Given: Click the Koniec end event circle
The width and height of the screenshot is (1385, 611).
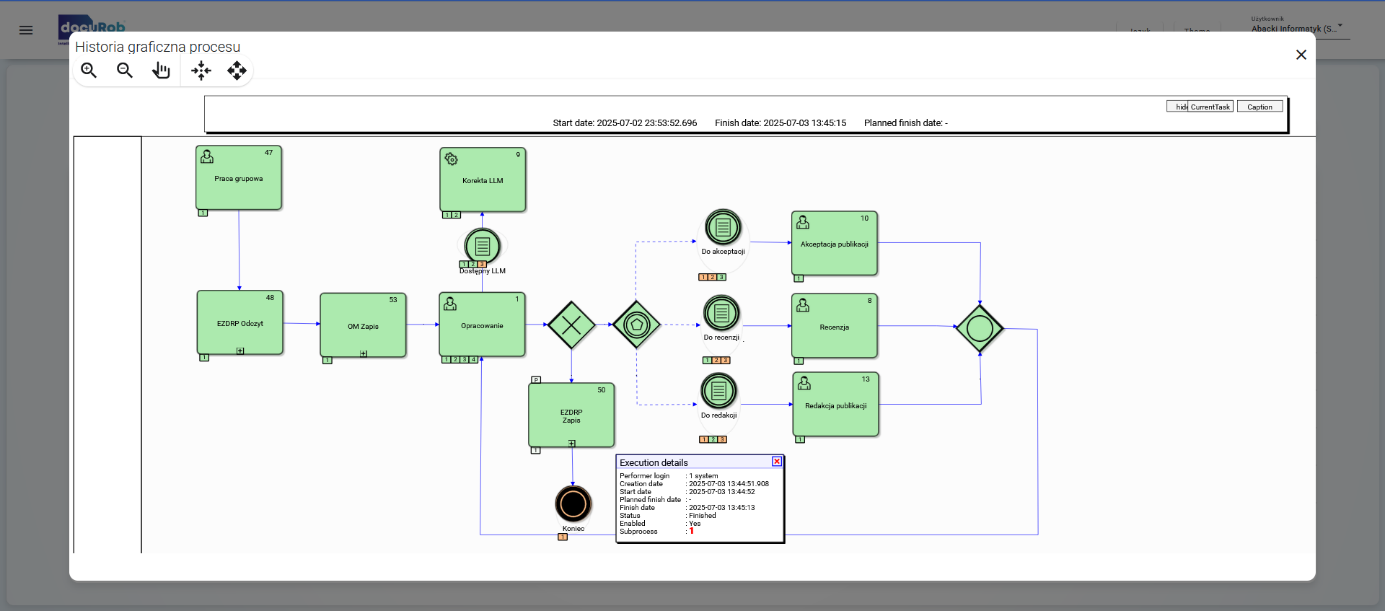Looking at the screenshot, I should coord(573,502).
